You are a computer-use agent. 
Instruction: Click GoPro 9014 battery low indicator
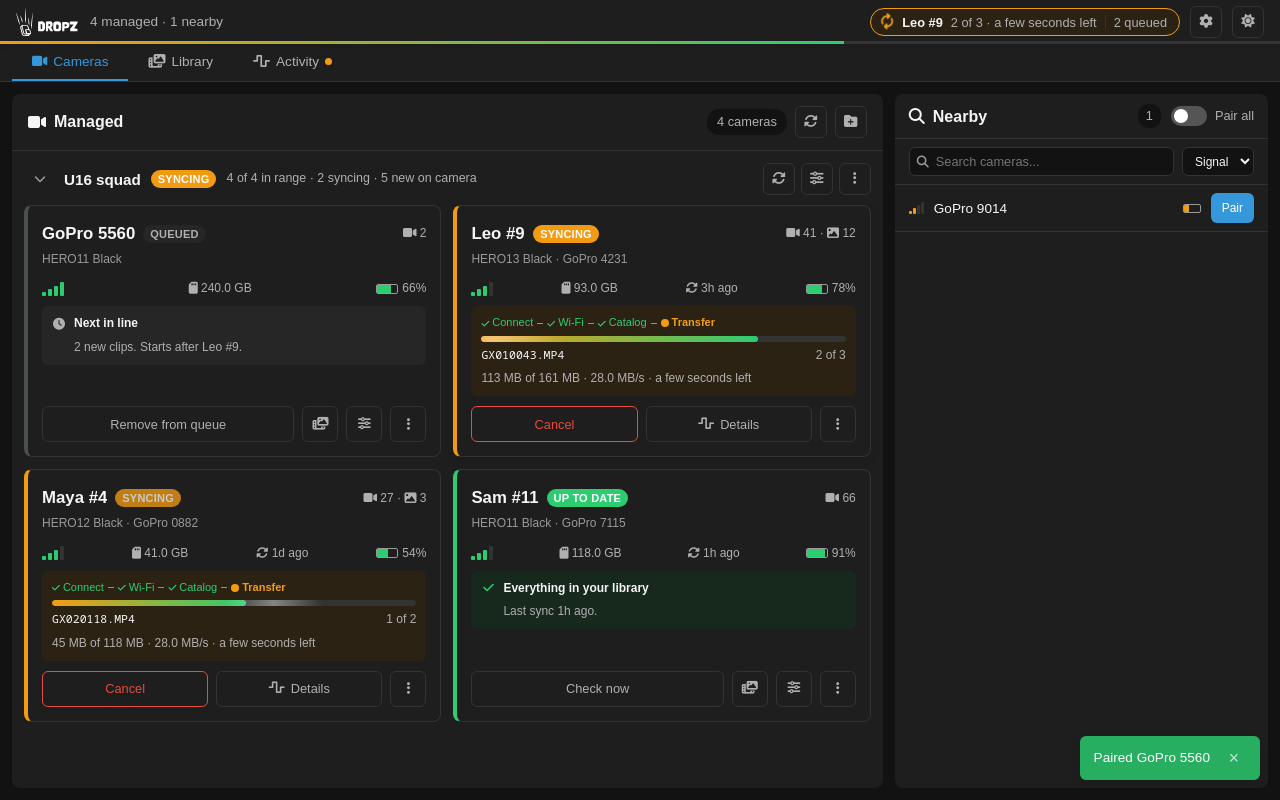point(1192,208)
